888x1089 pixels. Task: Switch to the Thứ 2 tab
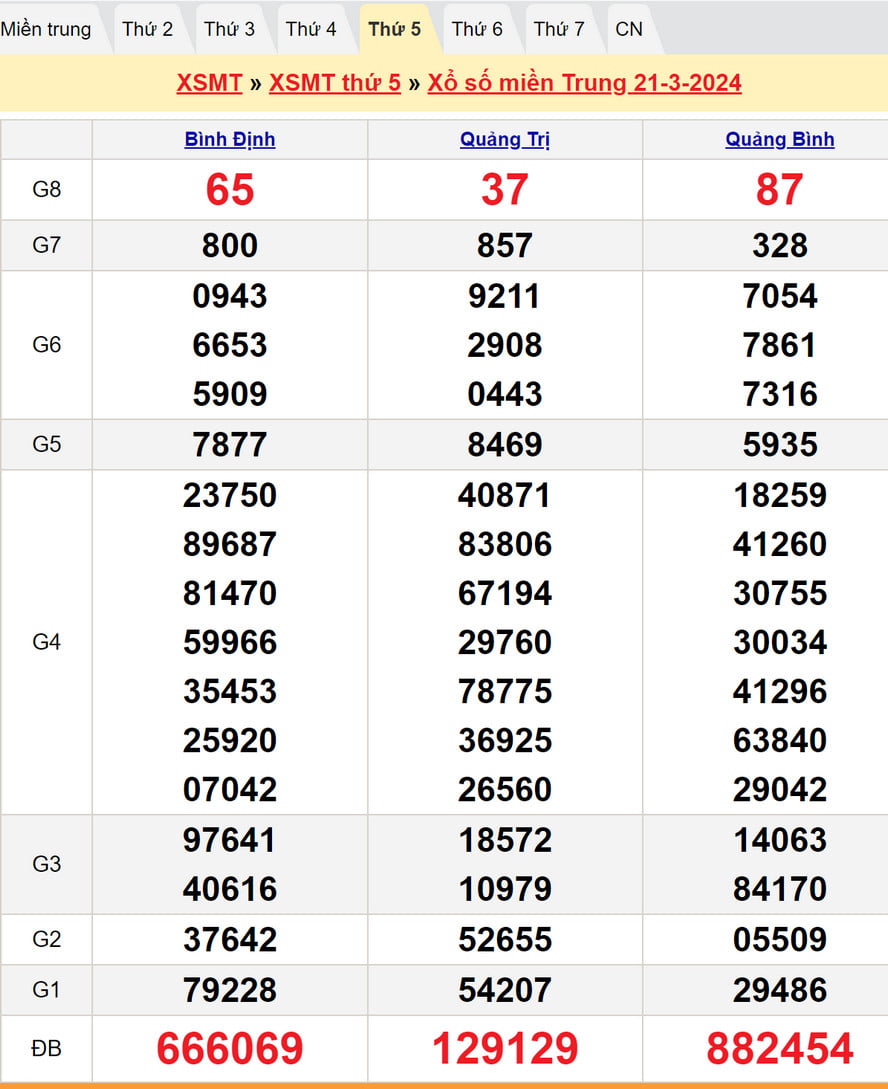(148, 29)
